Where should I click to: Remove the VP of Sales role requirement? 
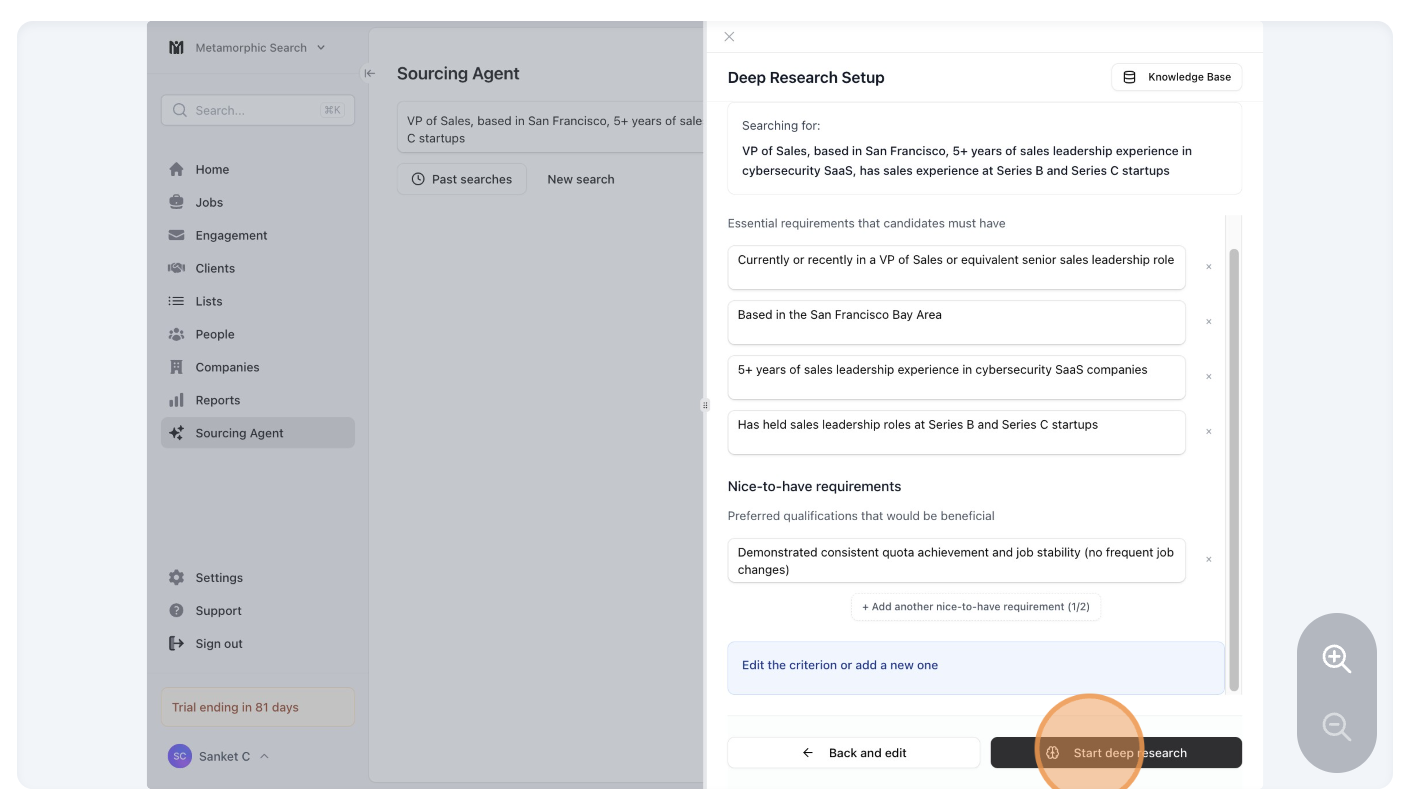click(1208, 267)
